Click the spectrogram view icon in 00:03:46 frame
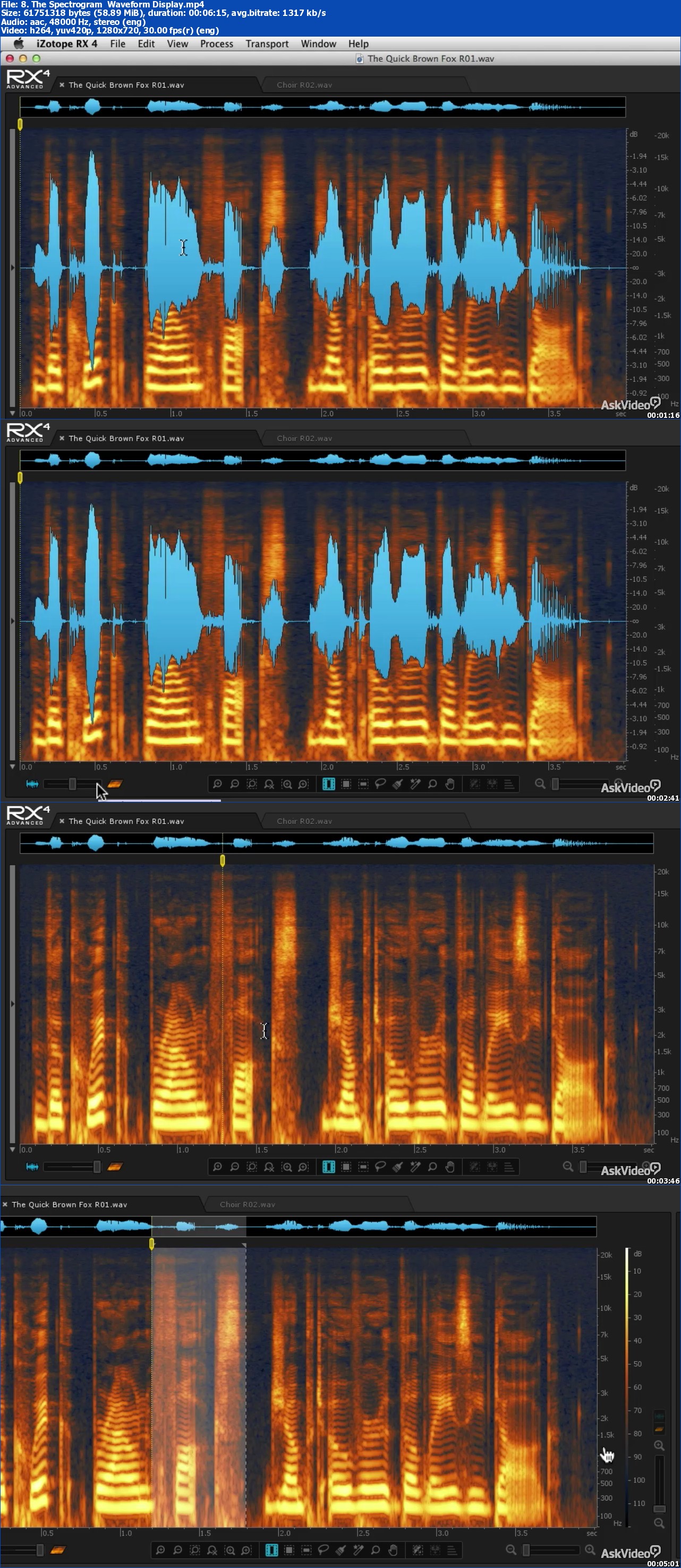The width and height of the screenshot is (681, 1568). tap(115, 1167)
